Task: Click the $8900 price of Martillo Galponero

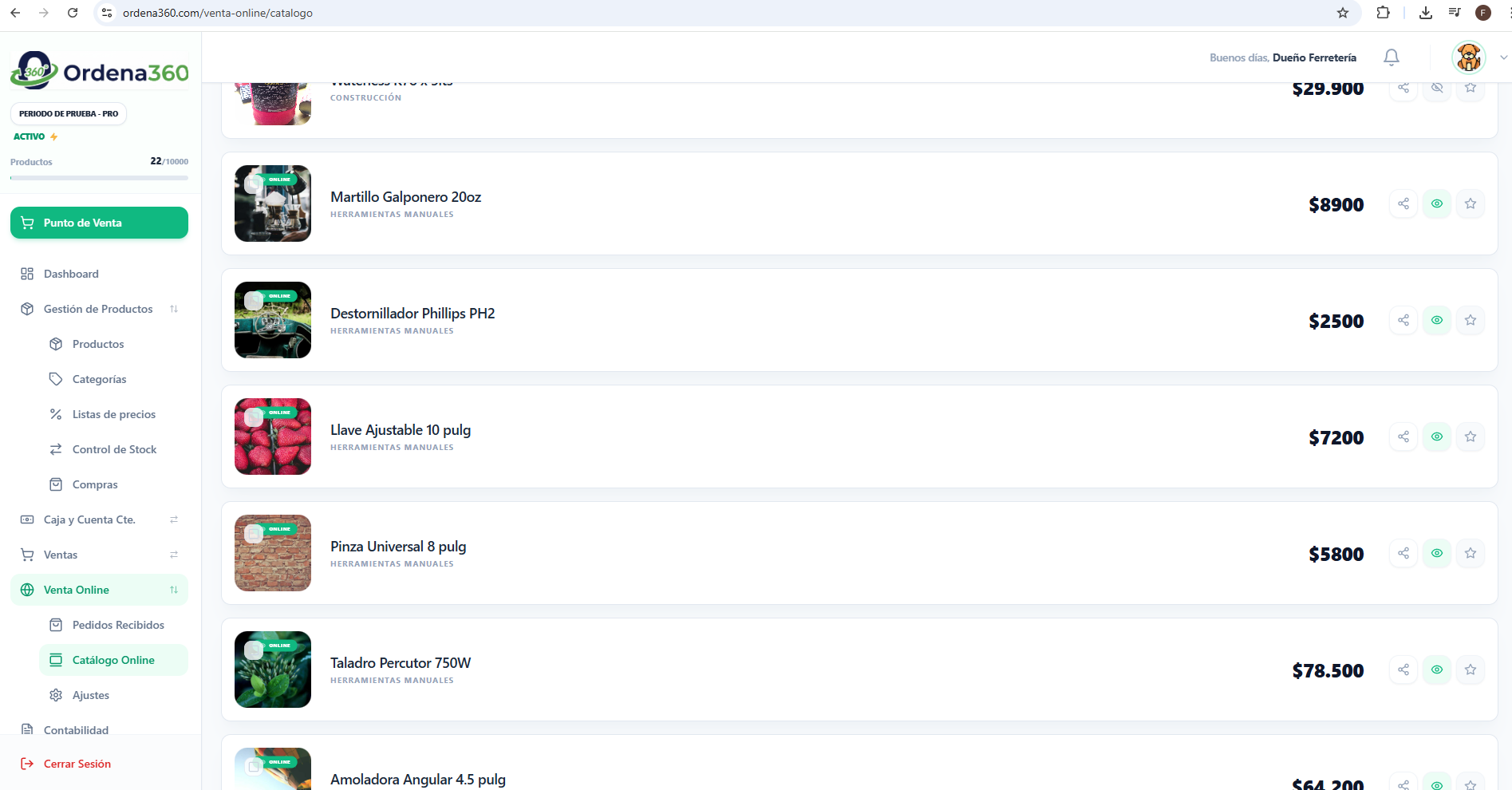Action: click(1336, 204)
